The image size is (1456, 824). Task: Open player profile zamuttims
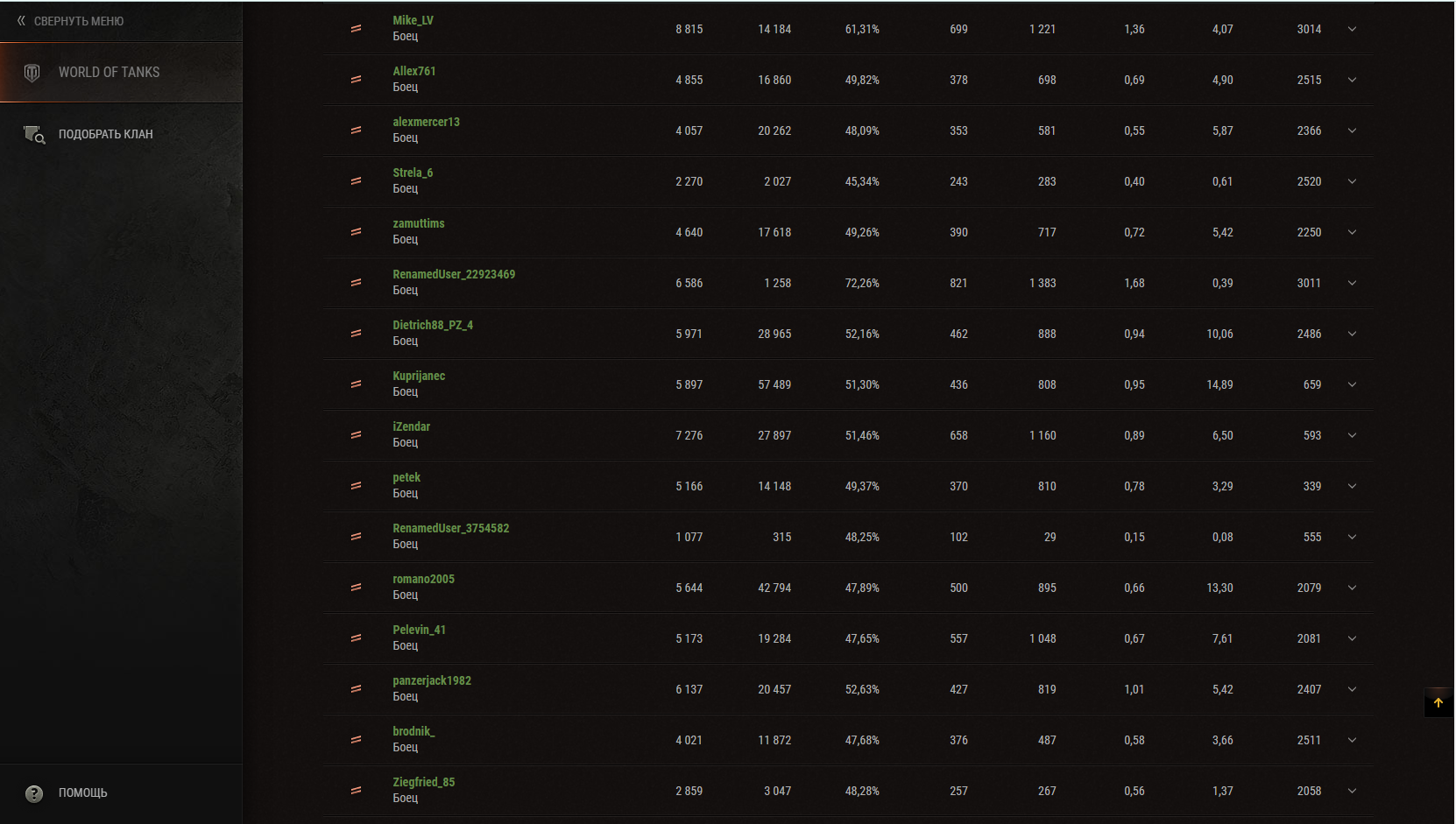[x=419, y=223]
